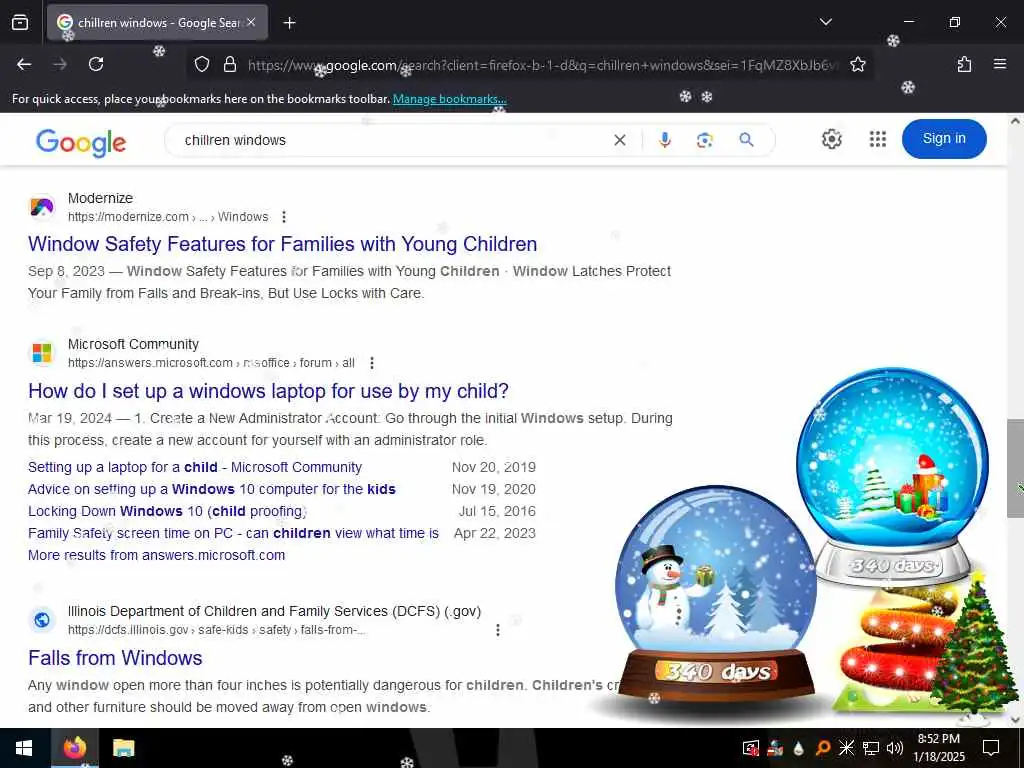
Task: Open Firefox application hamburger menu
Action: 999,64
